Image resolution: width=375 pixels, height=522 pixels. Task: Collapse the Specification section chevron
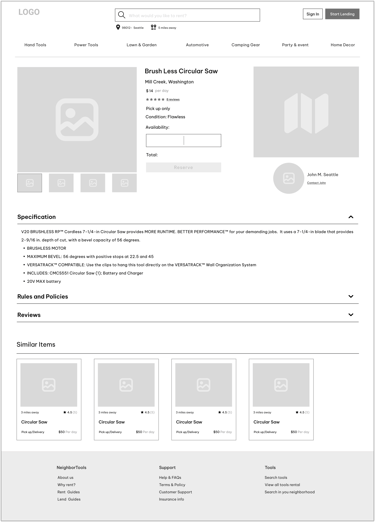[351, 217]
